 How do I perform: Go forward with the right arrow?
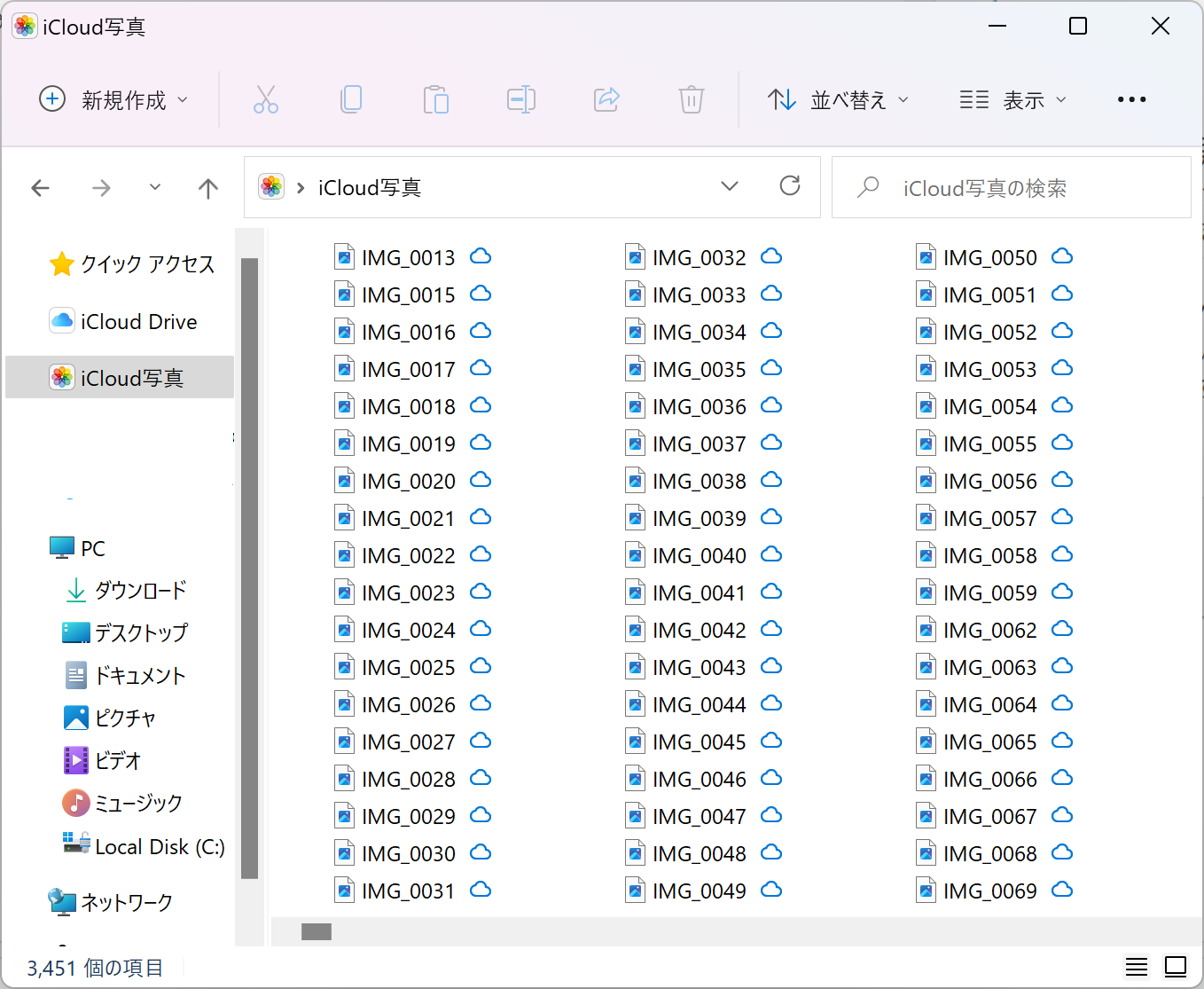[x=102, y=188]
